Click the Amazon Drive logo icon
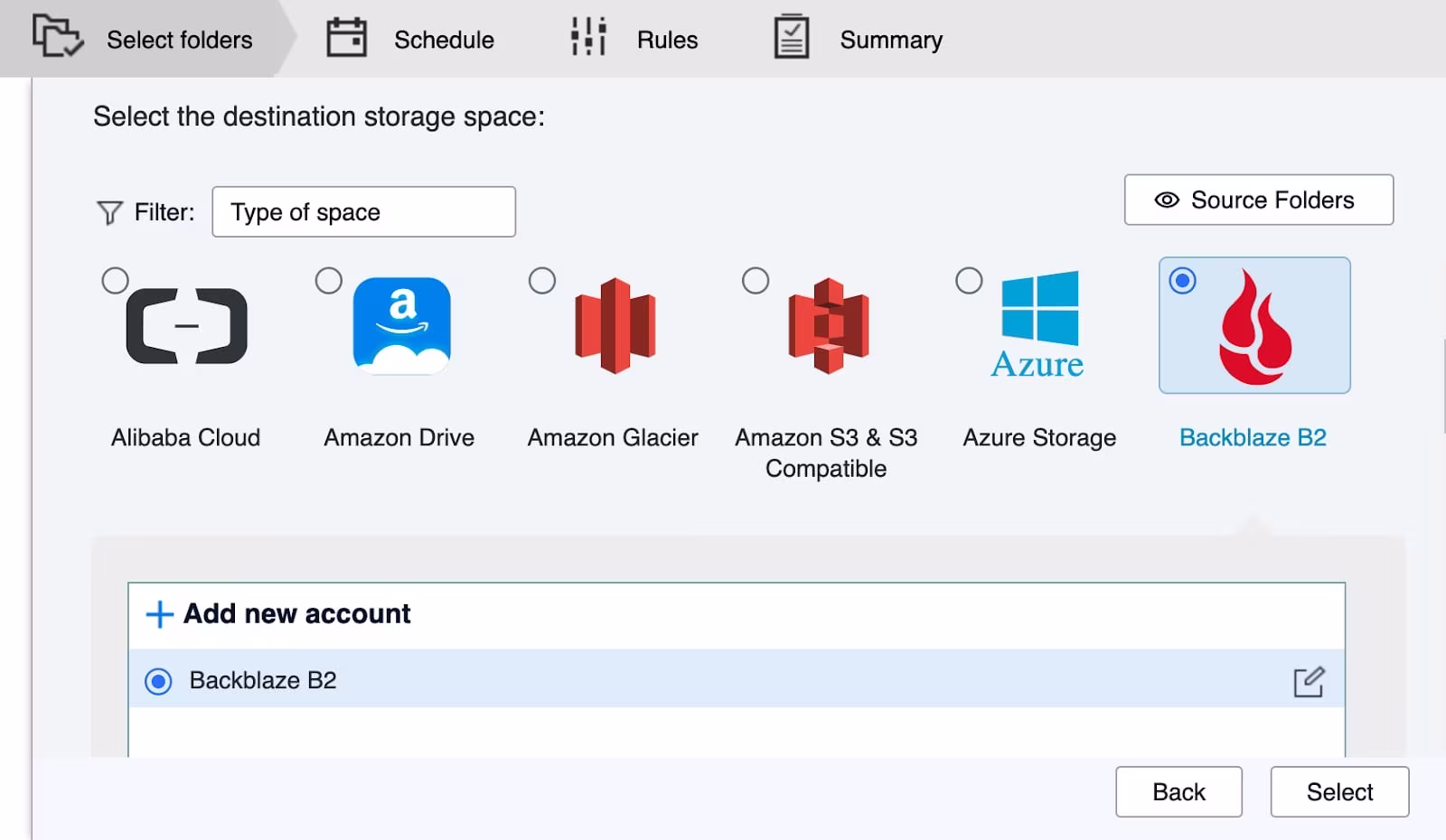This screenshot has width=1446, height=840. click(401, 325)
